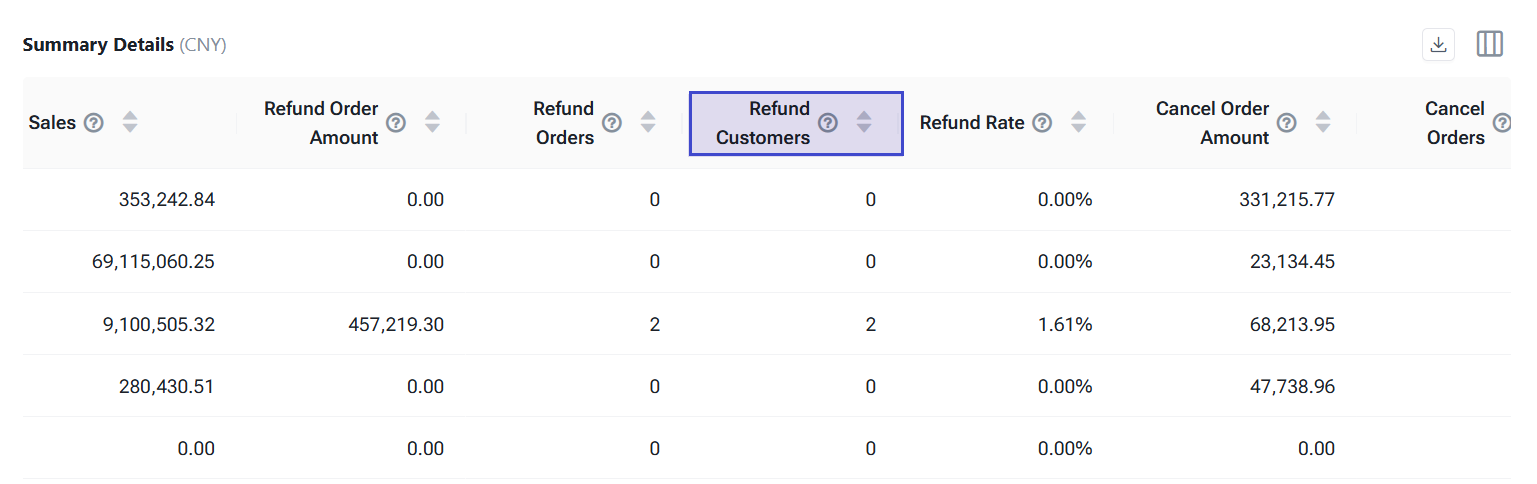The image size is (1537, 484).
Task: Select the Refund Customers column header
Action: pyautogui.click(x=763, y=123)
